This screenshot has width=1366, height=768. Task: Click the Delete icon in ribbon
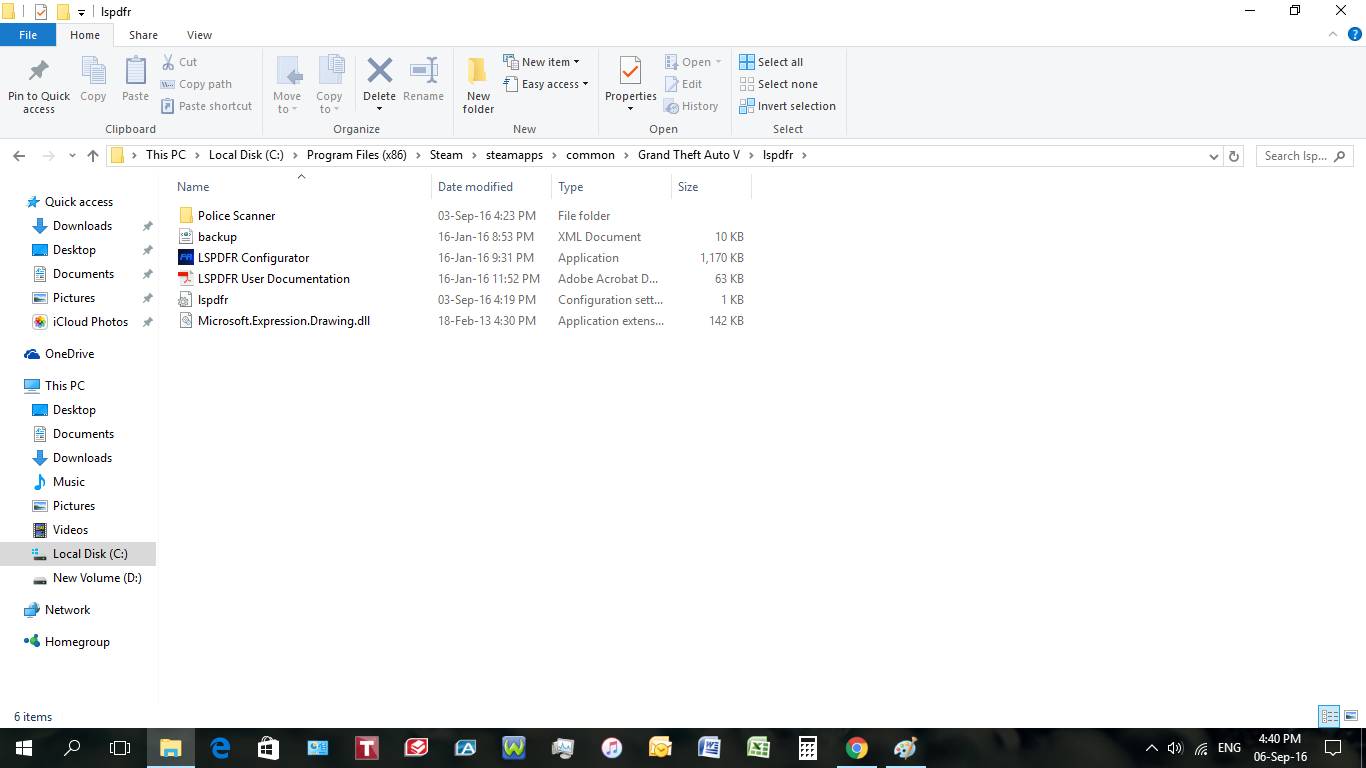[379, 73]
